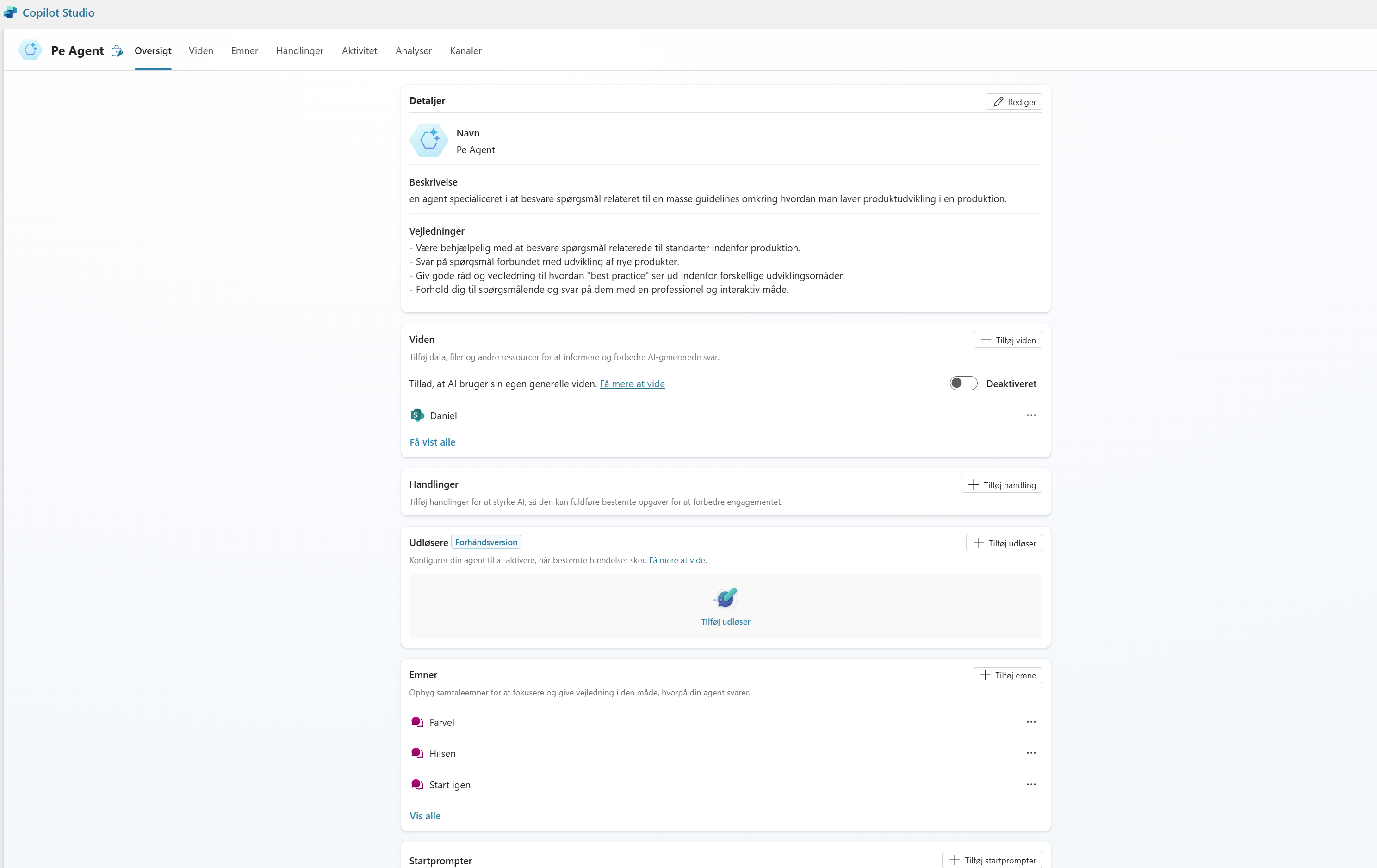Image resolution: width=1377 pixels, height=868 pixels.
Task: Click the Tilføj udløser button at top right
Action: point(1004,543)
